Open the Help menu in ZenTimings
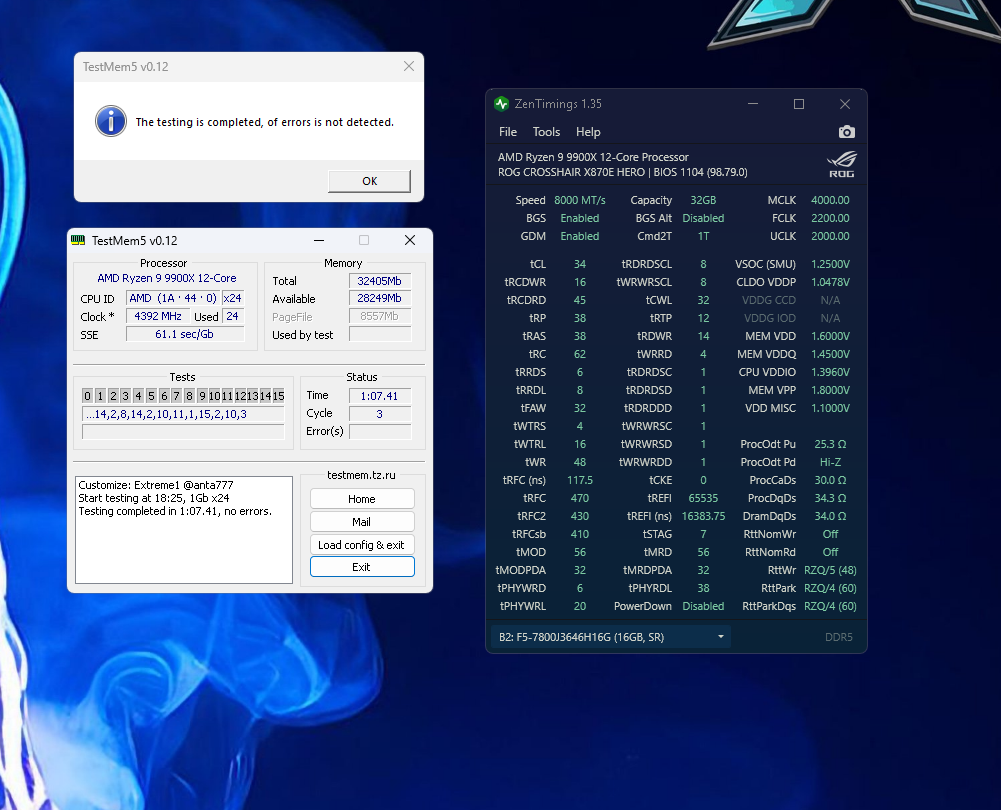 588,132
